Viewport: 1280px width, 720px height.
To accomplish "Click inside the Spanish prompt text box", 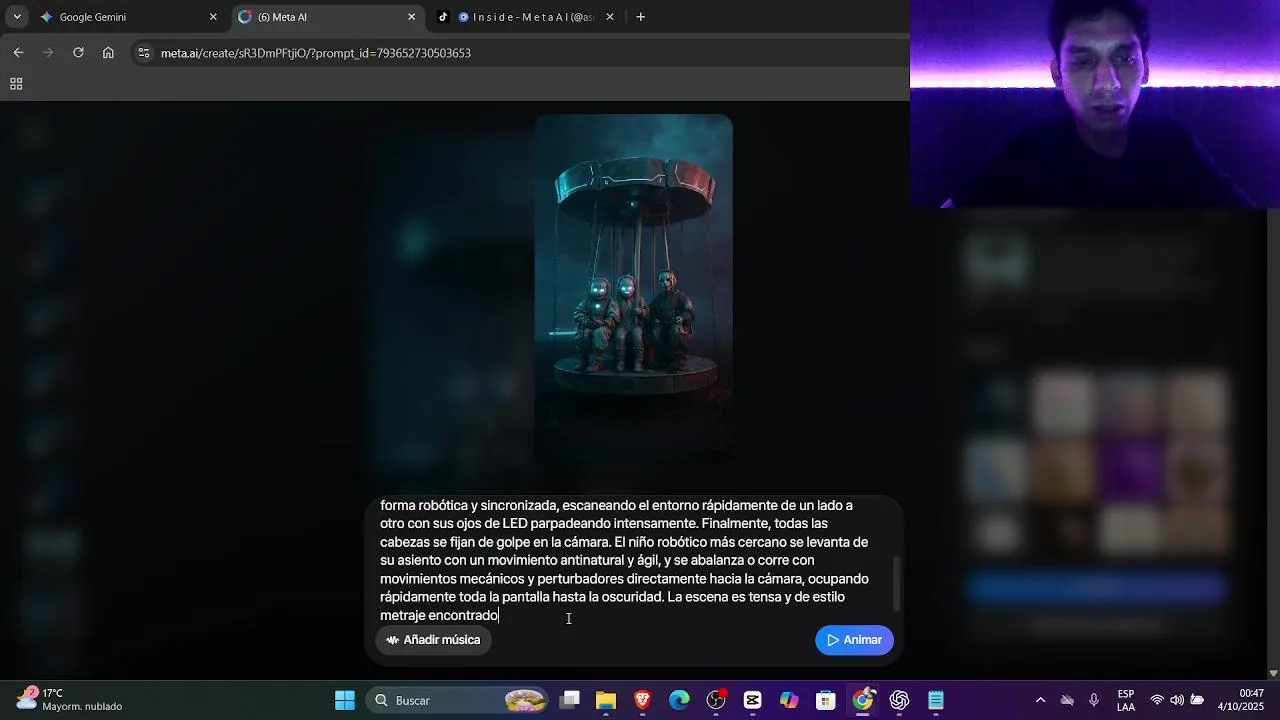I will tap(625, 560).
